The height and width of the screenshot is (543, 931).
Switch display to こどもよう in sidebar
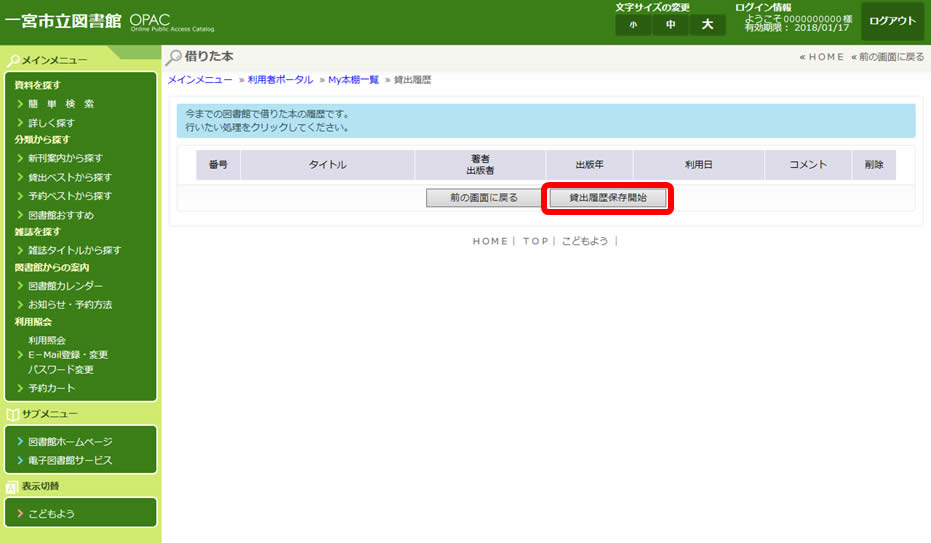[52, 514]
